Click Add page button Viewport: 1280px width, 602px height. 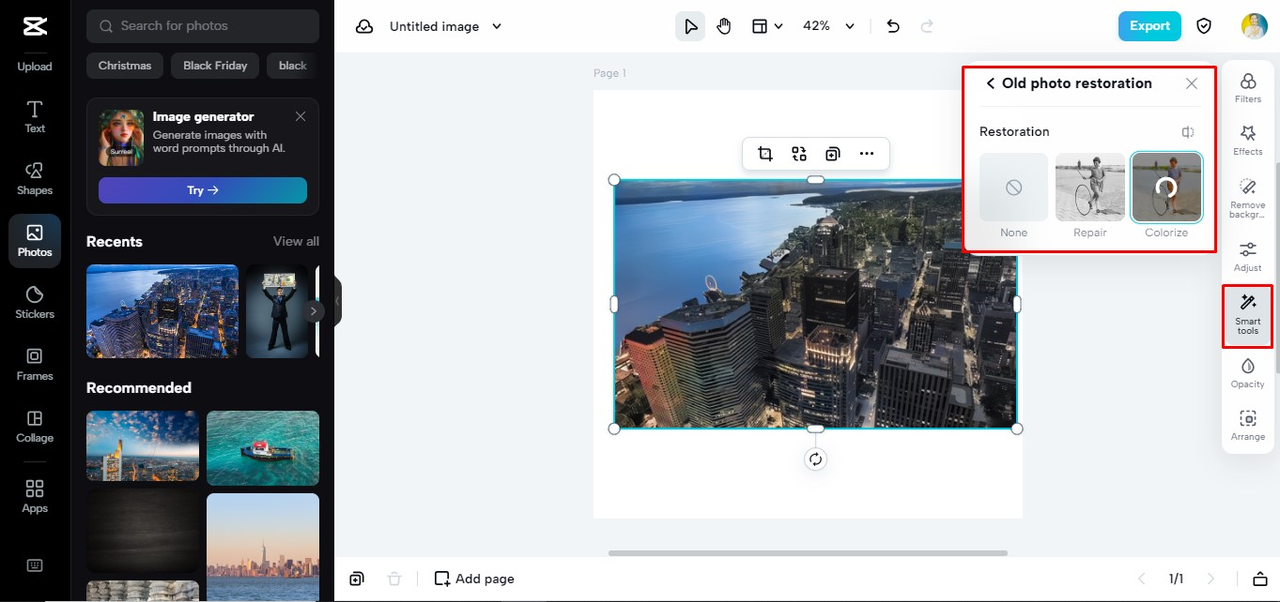(475, 579)
